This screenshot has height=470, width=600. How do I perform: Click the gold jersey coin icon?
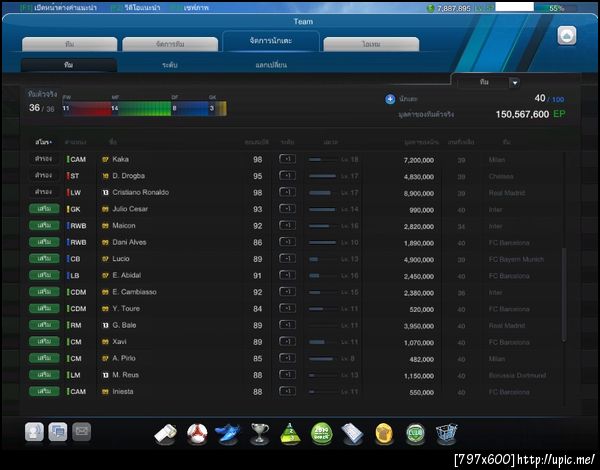click(x=384, y=434)
